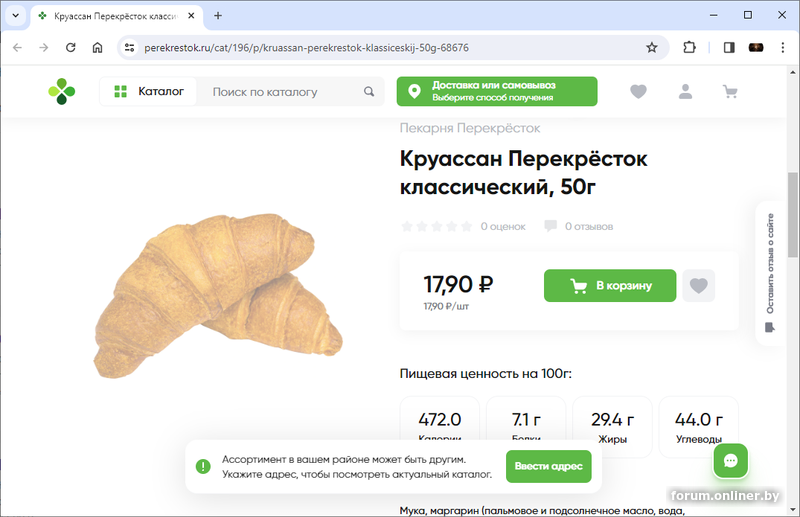Open the browser home page icon
Screen dimensions: 800x517
(97, 47)
